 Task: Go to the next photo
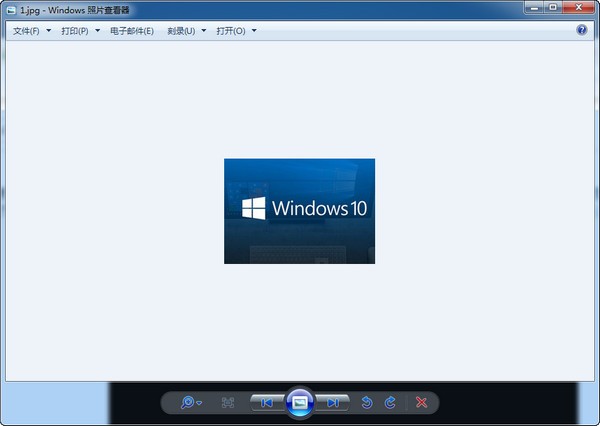coord(332,402)
